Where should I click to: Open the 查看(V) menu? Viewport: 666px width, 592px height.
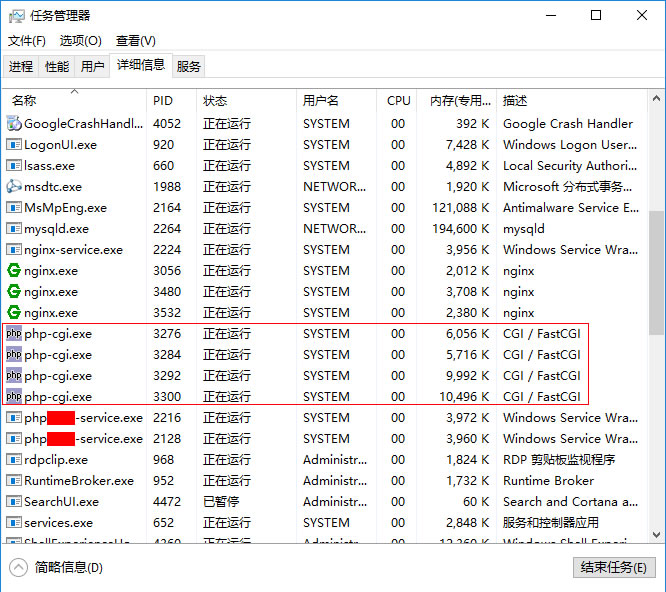tap(136, 41)
